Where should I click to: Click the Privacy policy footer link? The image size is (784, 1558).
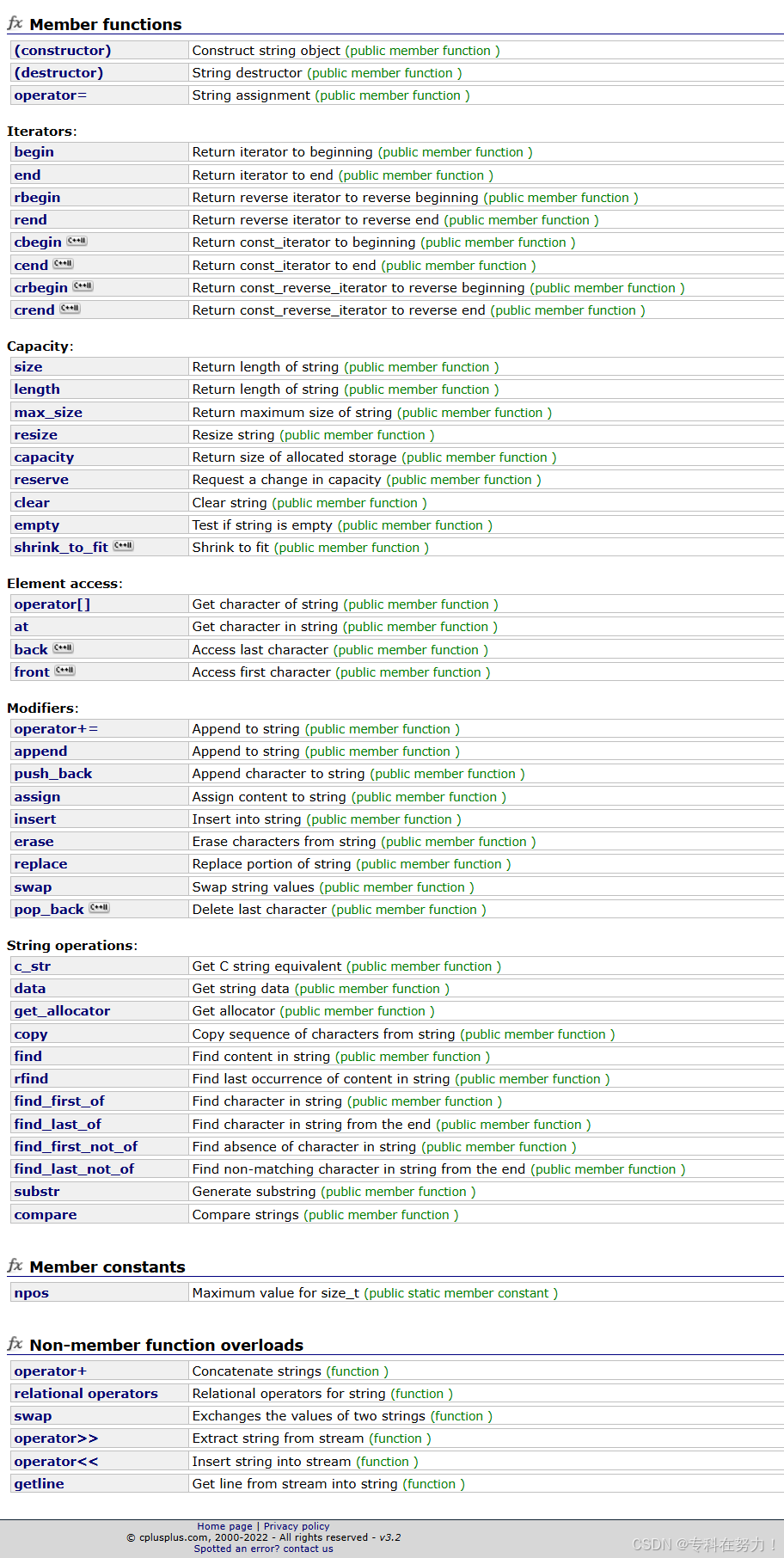297,1526
